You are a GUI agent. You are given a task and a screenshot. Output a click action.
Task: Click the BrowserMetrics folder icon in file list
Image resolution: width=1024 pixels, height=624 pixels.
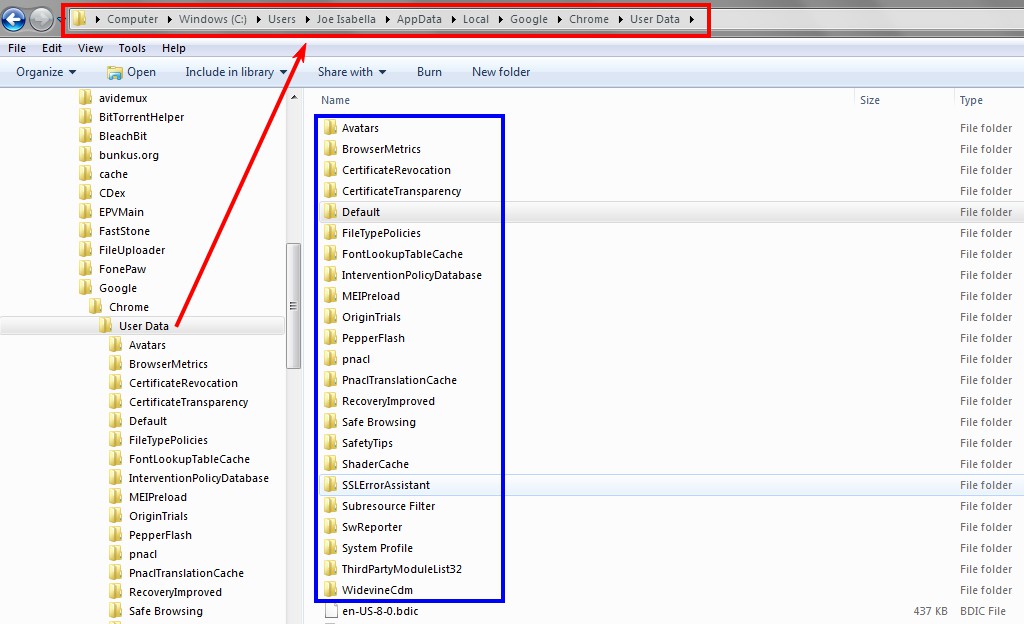coord(330,149)
